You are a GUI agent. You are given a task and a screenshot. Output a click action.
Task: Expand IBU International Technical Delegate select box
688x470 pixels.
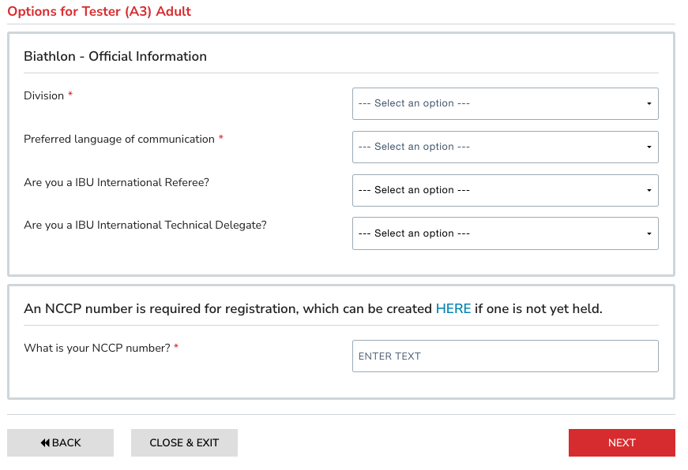coord(504,233)
